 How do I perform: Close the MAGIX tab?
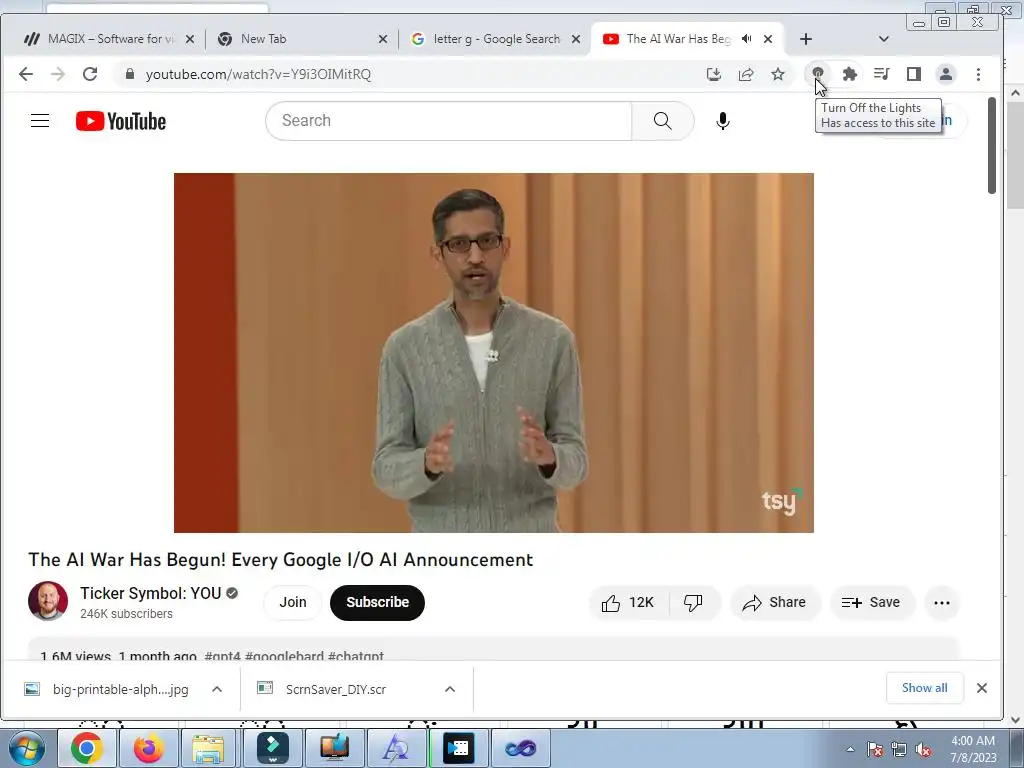click(x=190, y=39)
